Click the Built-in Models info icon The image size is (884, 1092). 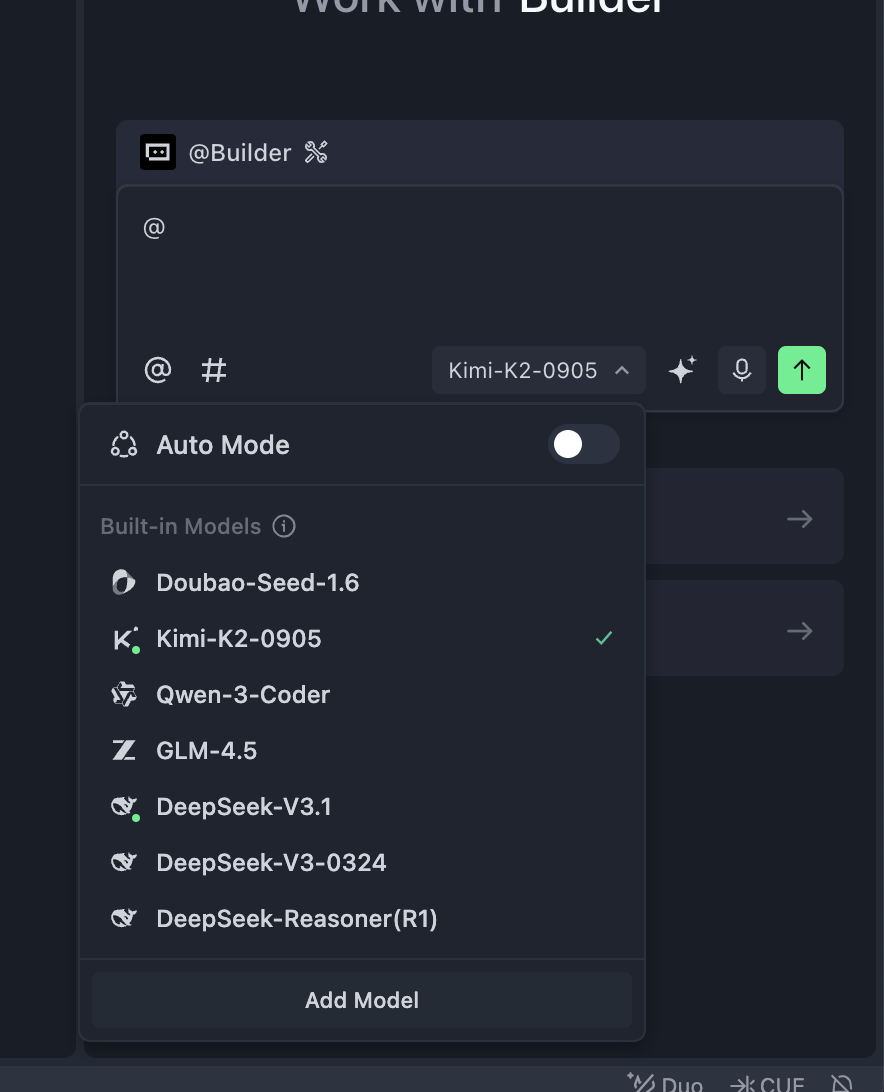pos(284,526)
